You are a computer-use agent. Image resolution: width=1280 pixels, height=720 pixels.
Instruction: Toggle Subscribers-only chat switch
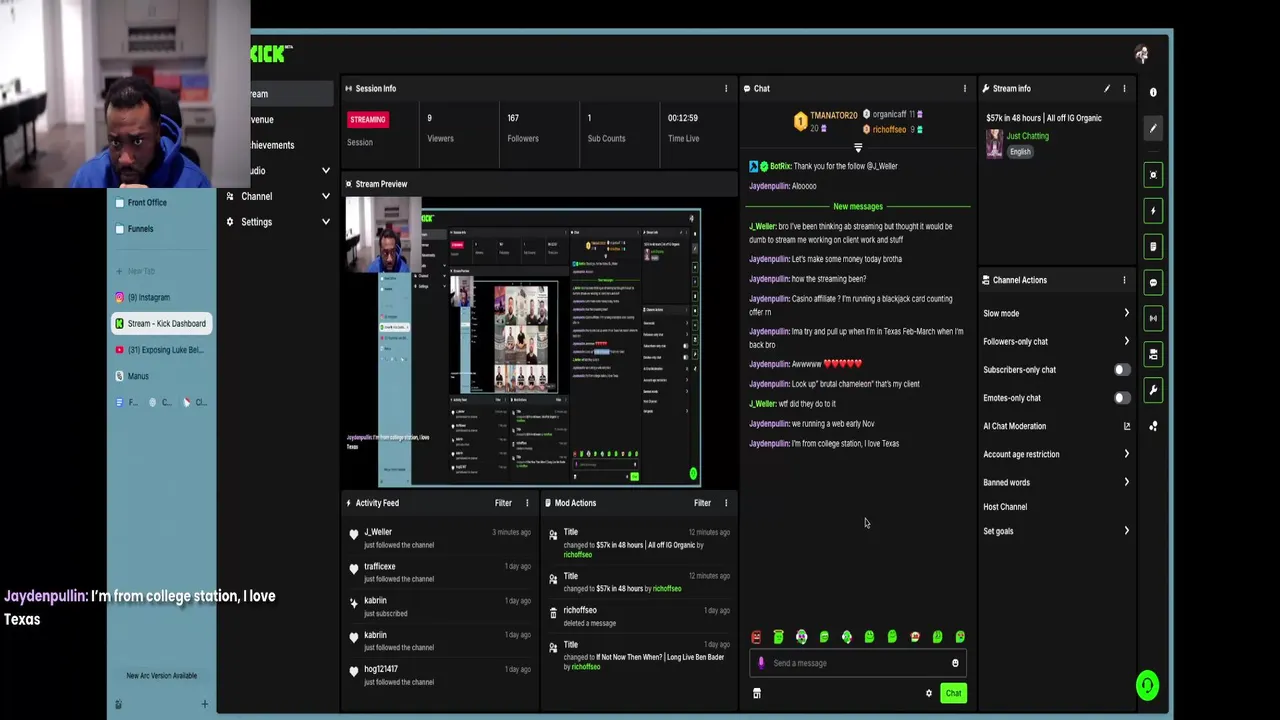(1122, 370)
